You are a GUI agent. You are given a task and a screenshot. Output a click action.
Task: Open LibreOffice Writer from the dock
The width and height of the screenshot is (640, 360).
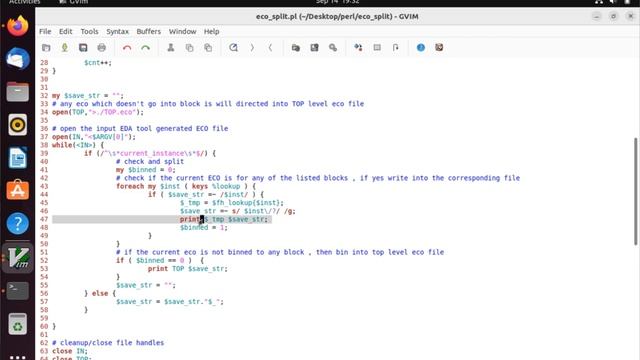coord(18,158)
